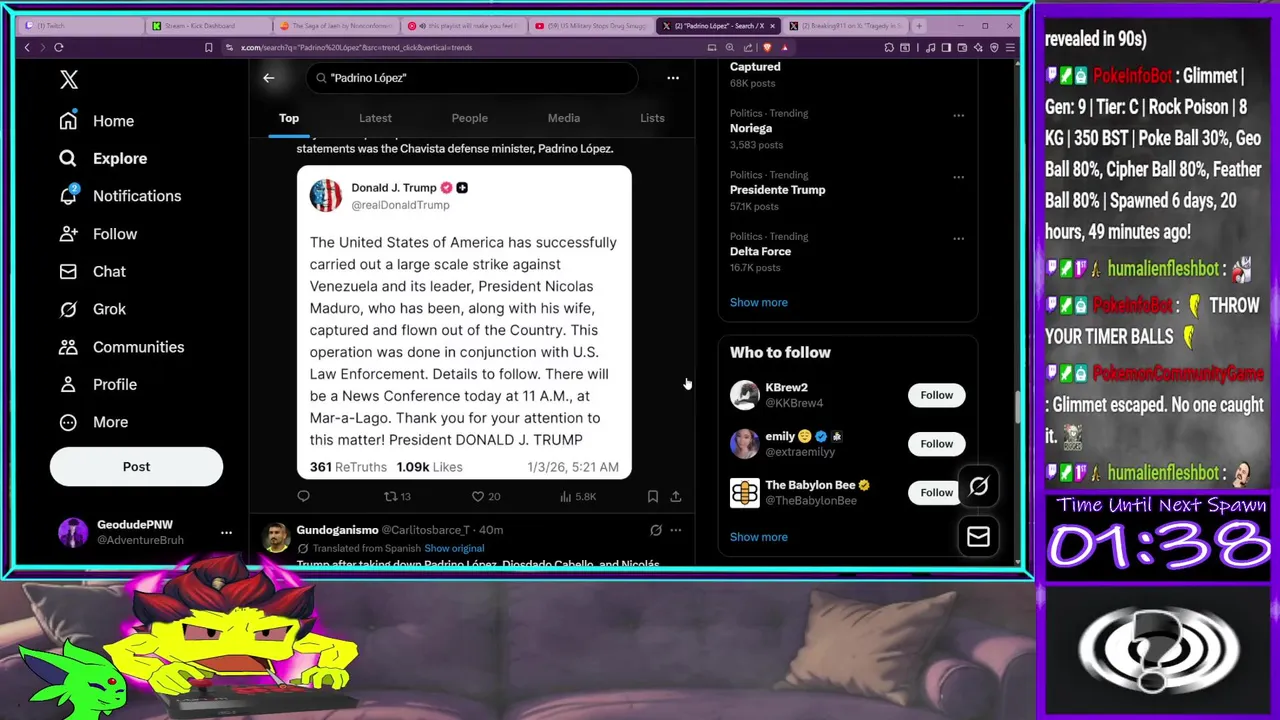
Task: Switch to the Top tab
Action: click(289, 118)
